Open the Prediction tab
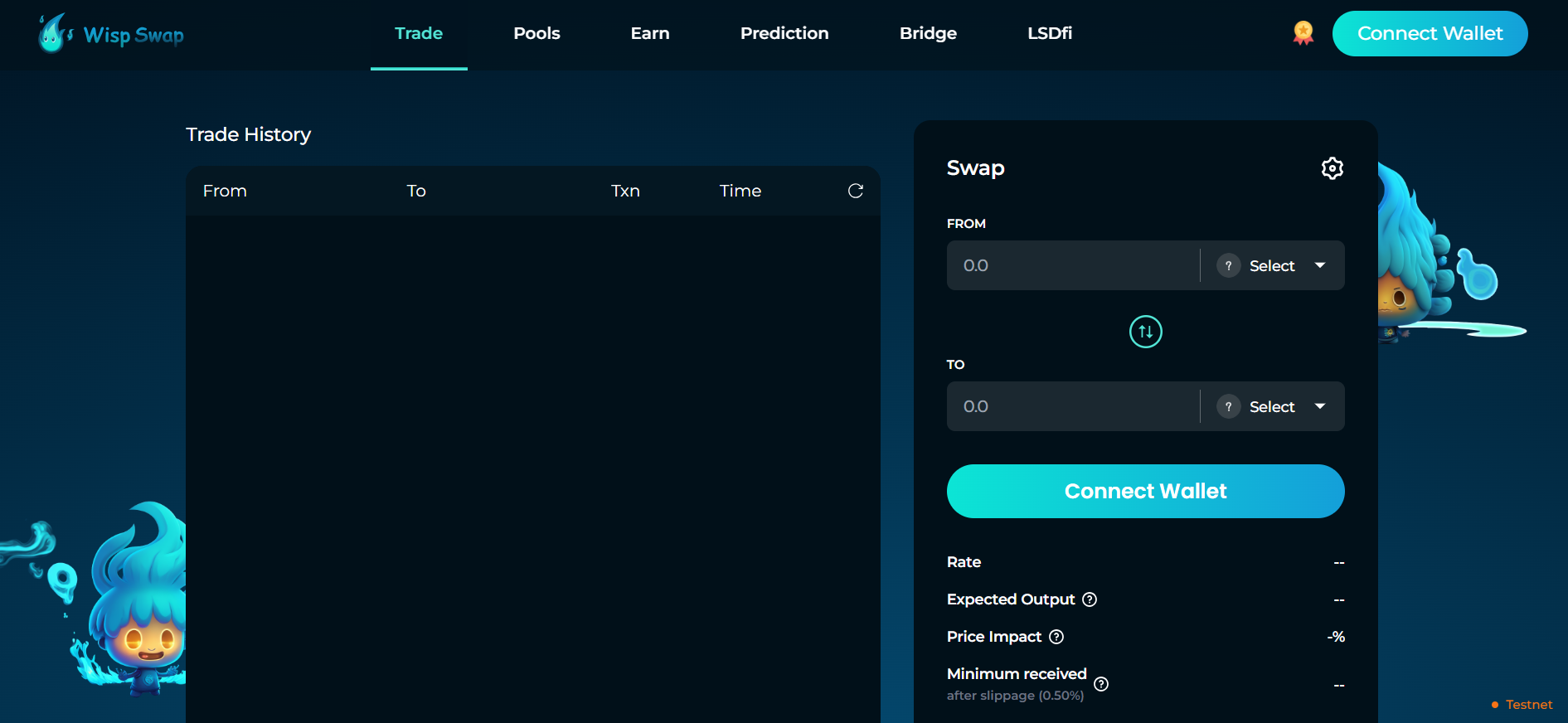The width and height of the screenshot is (1568, 723). [784, 34]
